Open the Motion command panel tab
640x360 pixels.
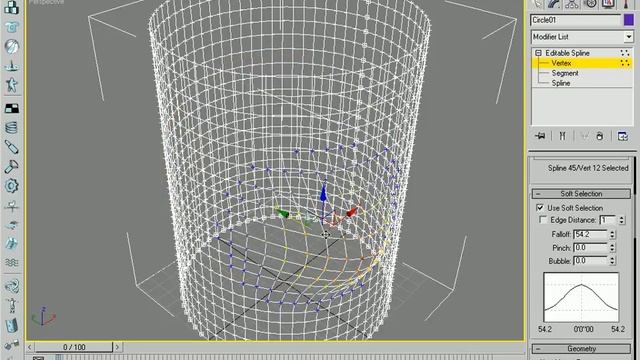tap(591, 4)
